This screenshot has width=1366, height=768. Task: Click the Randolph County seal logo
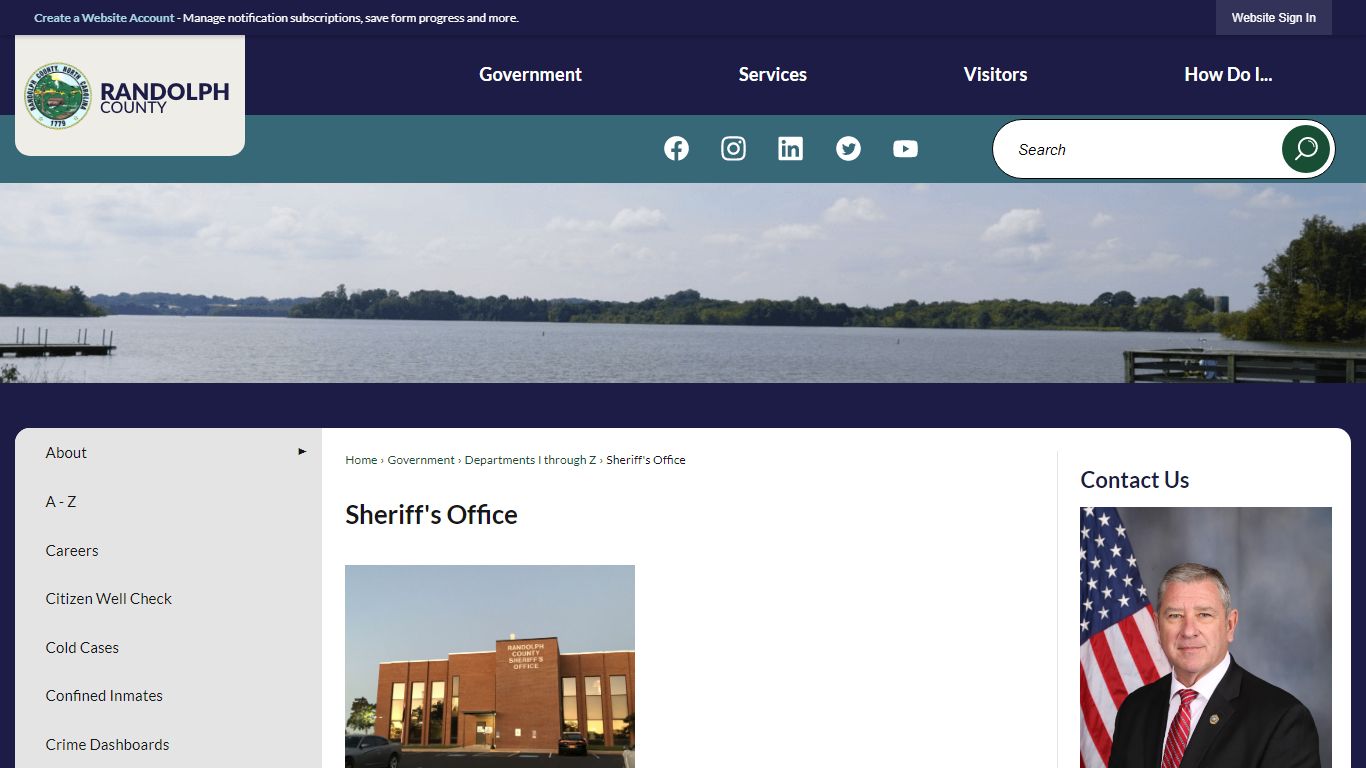[x=58, y=96]
